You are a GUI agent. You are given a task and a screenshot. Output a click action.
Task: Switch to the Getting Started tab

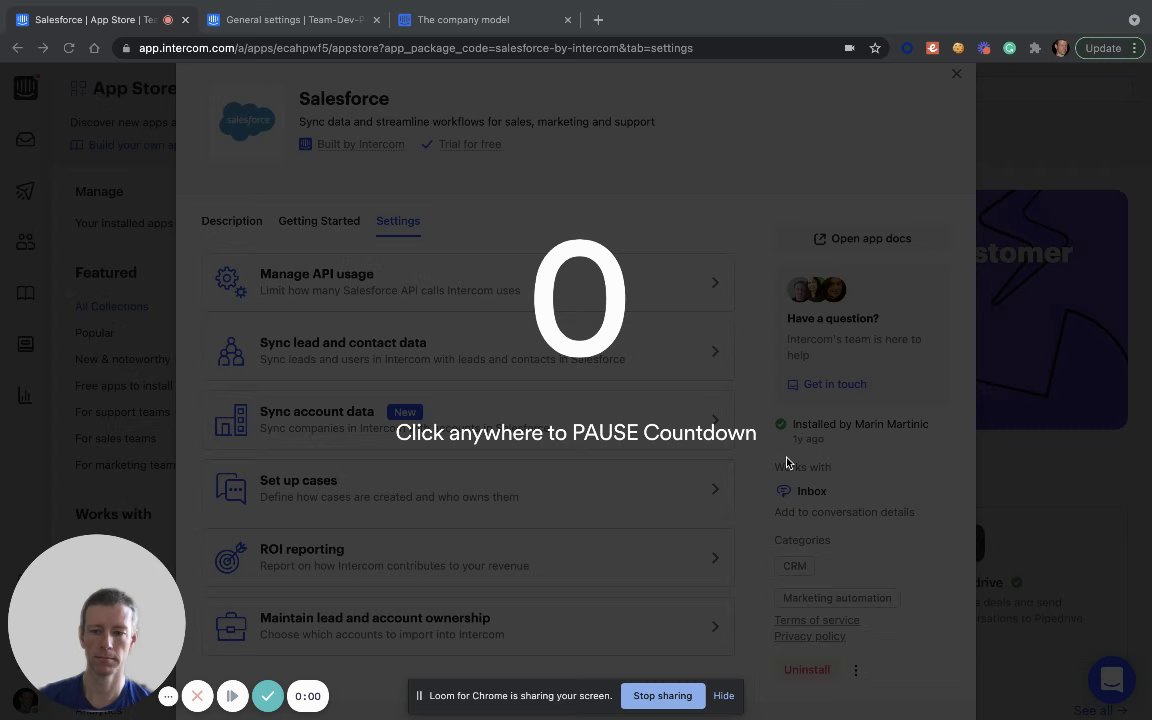point(319,221)
